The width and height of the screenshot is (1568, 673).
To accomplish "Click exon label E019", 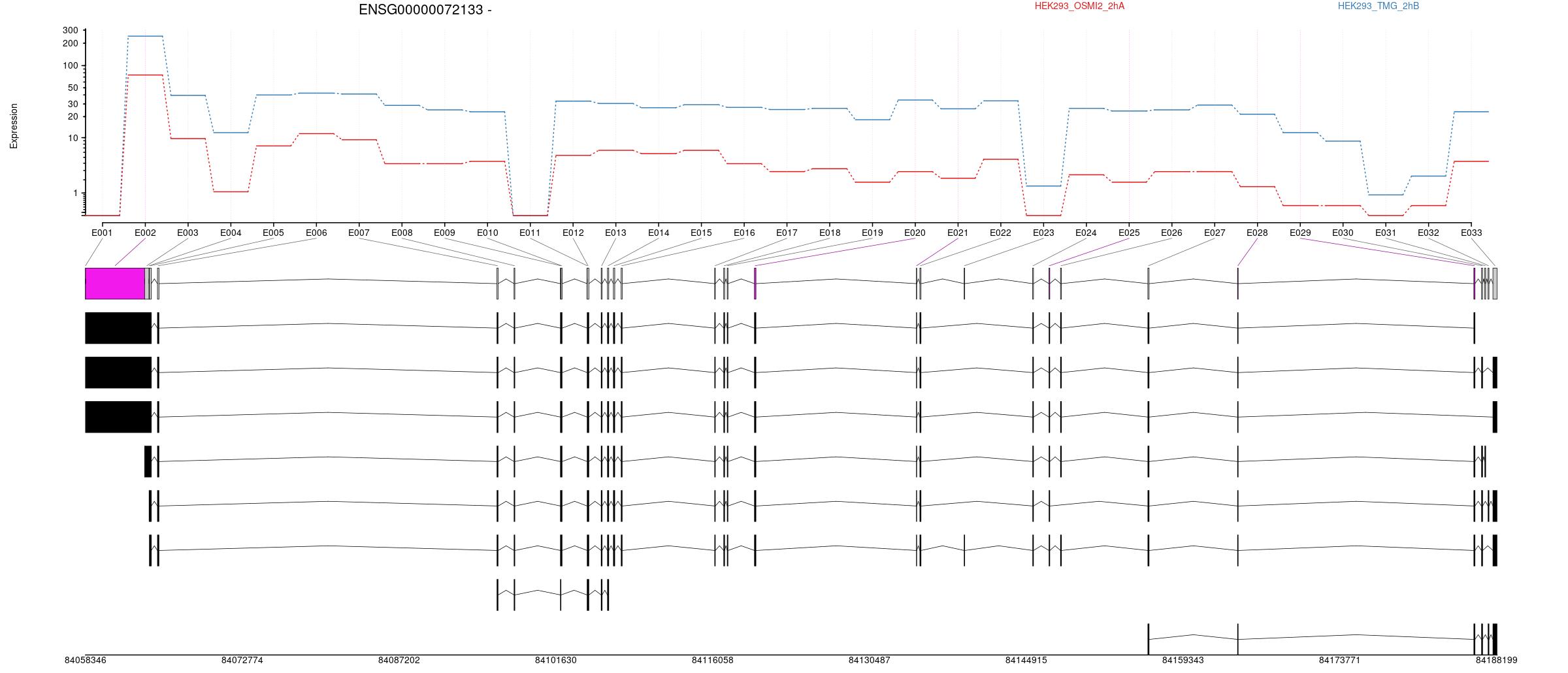I will tap(872, 233).
